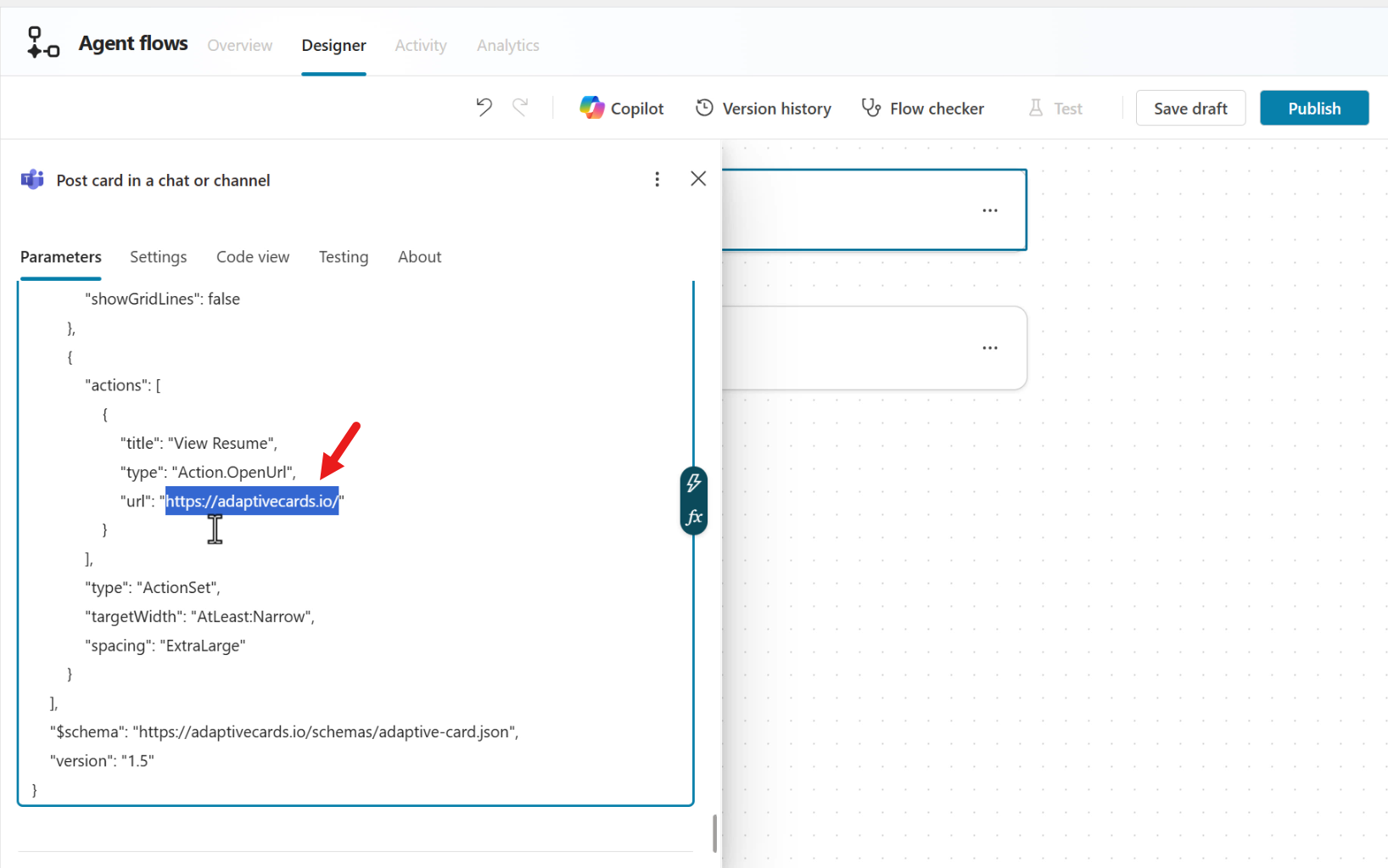Save the flow as a draft
Screen dimensions: 1388x868
pyautogui.click(x=1190, y=108)
